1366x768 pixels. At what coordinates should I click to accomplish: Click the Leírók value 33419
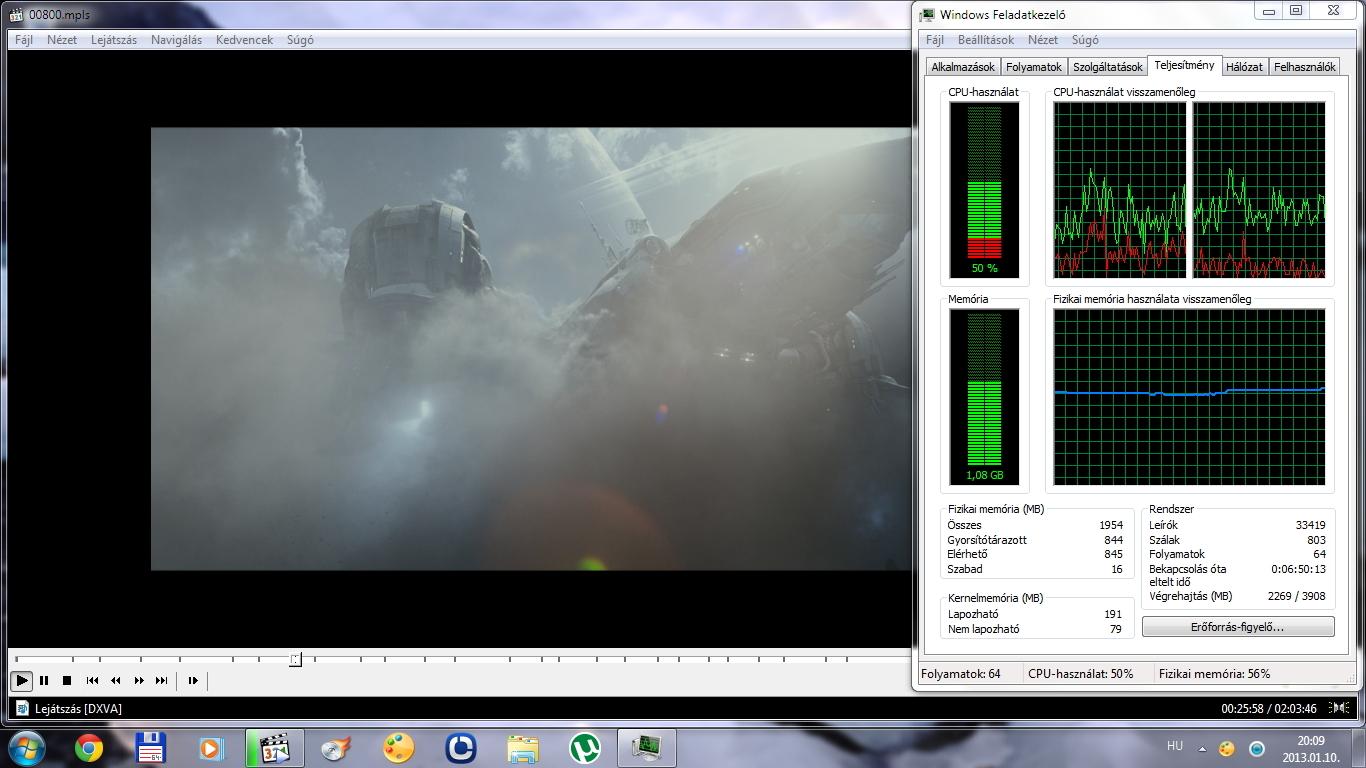point(1310,525)
